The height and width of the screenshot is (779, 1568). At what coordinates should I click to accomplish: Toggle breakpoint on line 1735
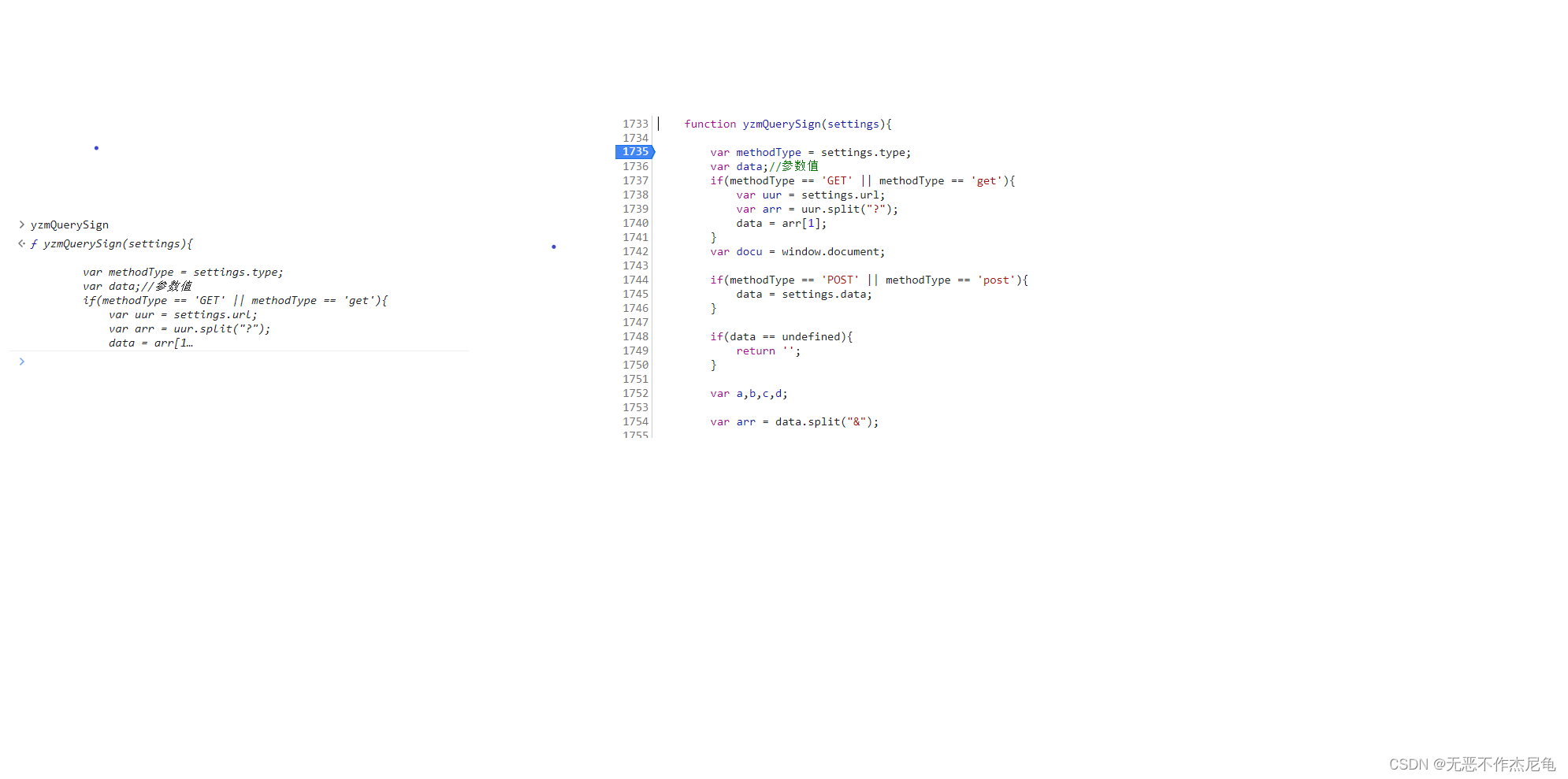(635, 152)
